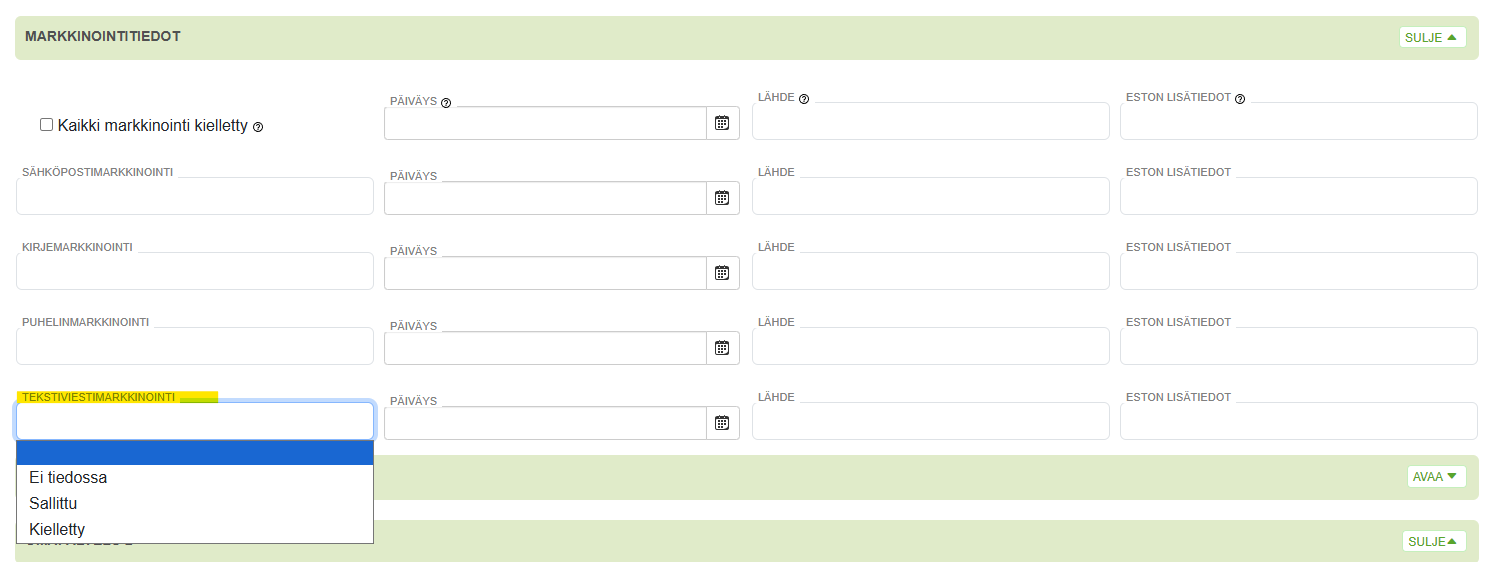The width and height of the screenshot is (1497, 562).
Task: Open calendar for Sähköpostimarkkinointi date
Action: 722,198
